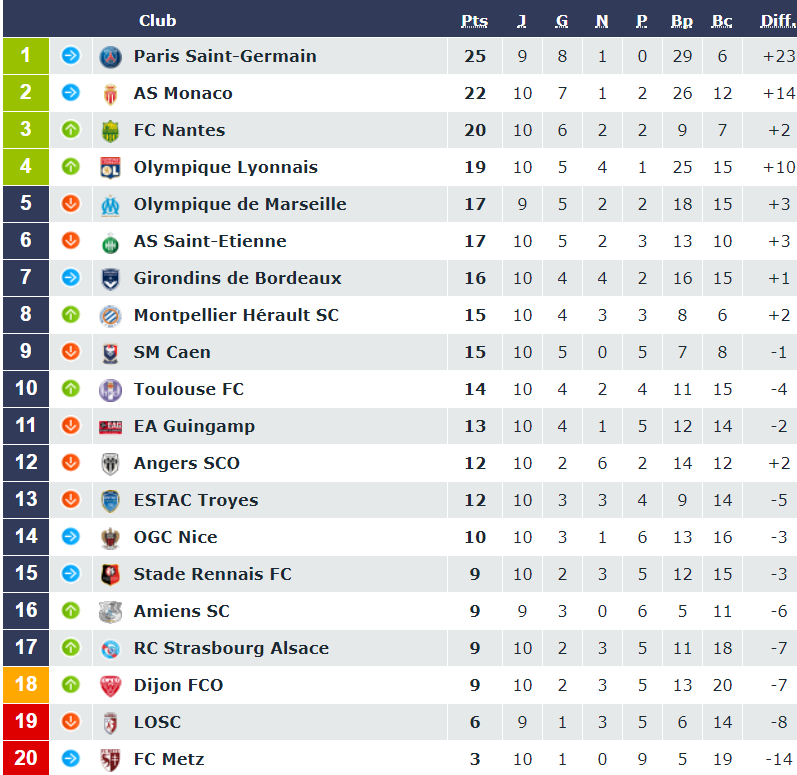
Task: Open the Montpellier Hérault SC link
Action: click(236, 315)
